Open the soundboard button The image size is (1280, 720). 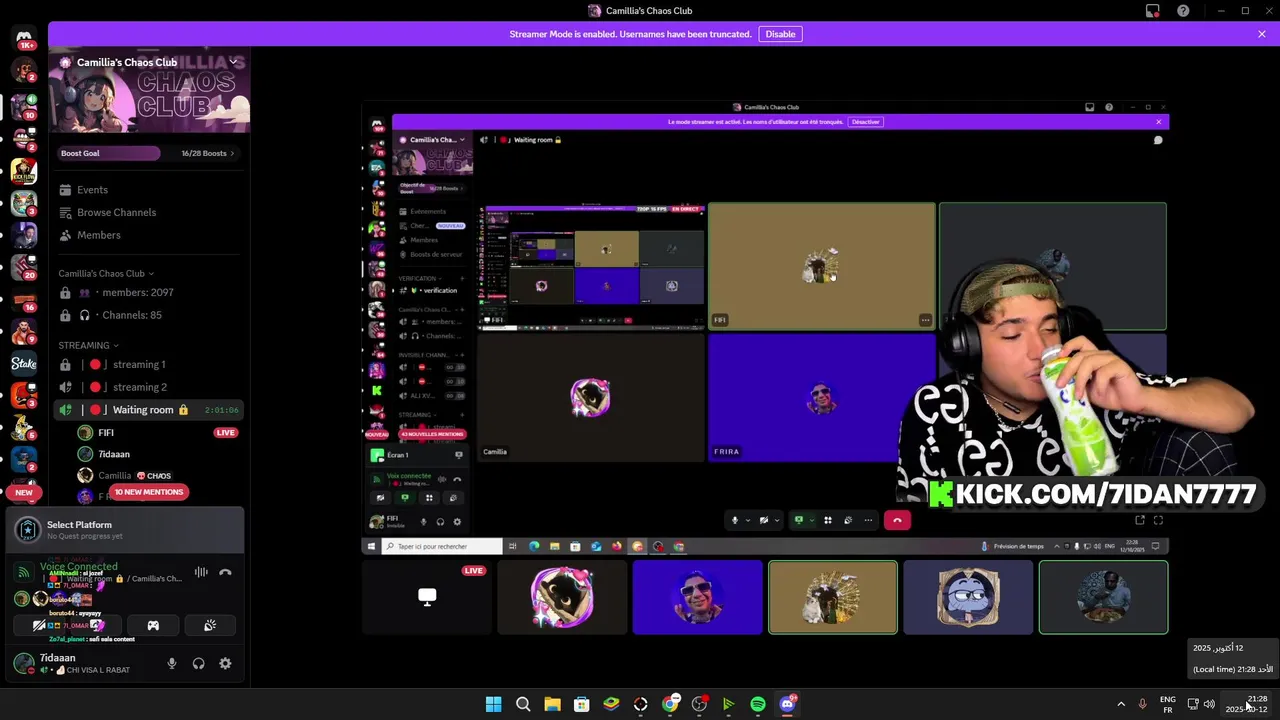pyautogui.click(x=210, y=625)
